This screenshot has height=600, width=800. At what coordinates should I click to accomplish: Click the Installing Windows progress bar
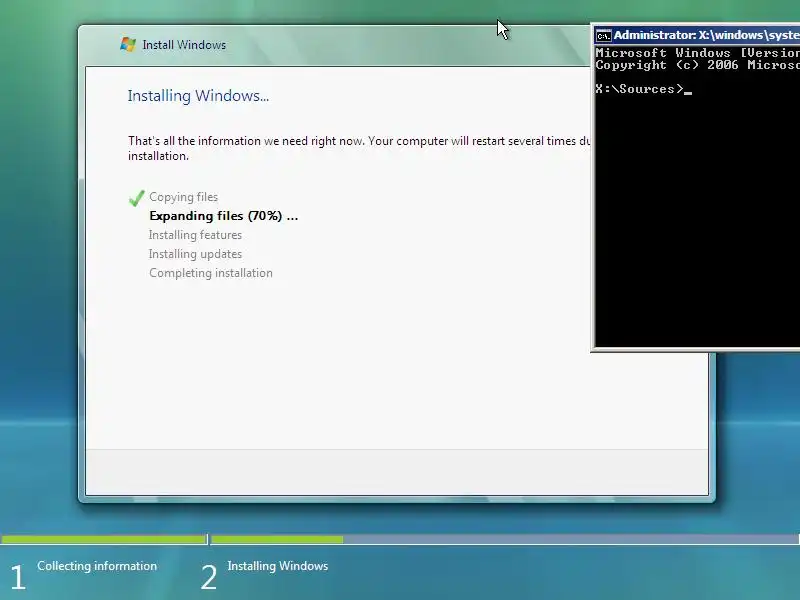(505, 539)
